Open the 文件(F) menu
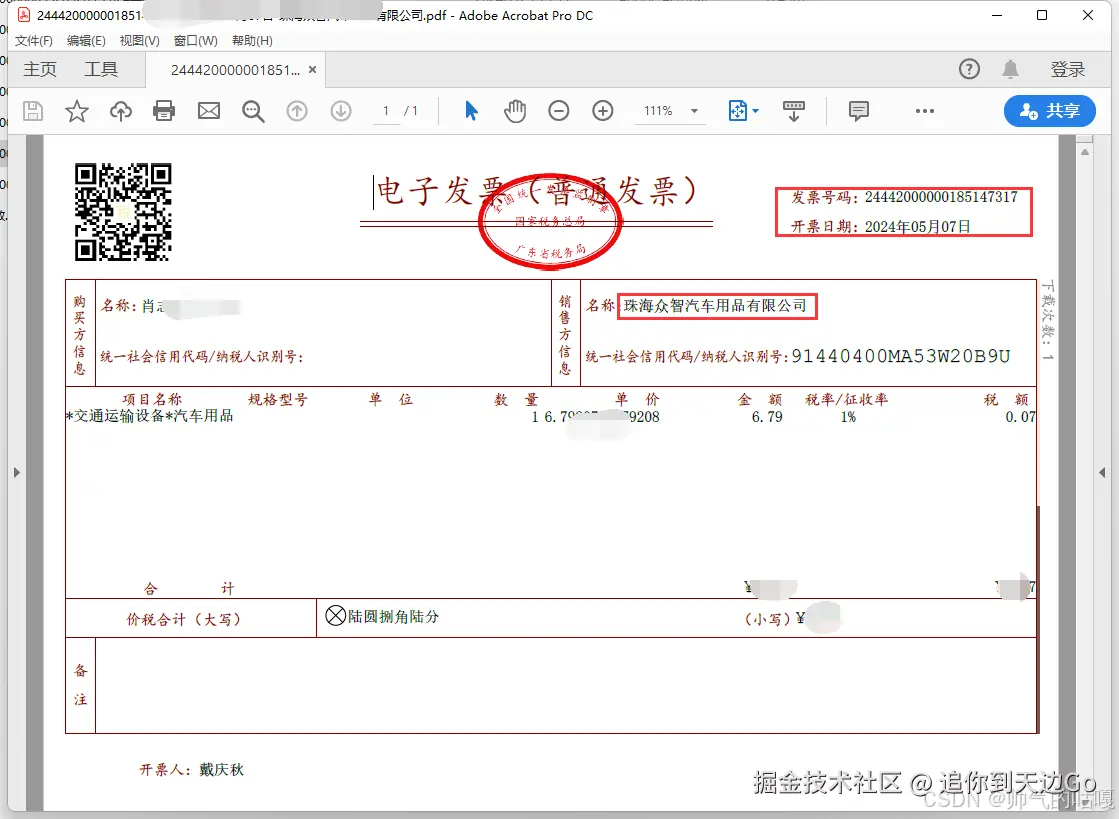1119x819 pixels. click(34, 41)
